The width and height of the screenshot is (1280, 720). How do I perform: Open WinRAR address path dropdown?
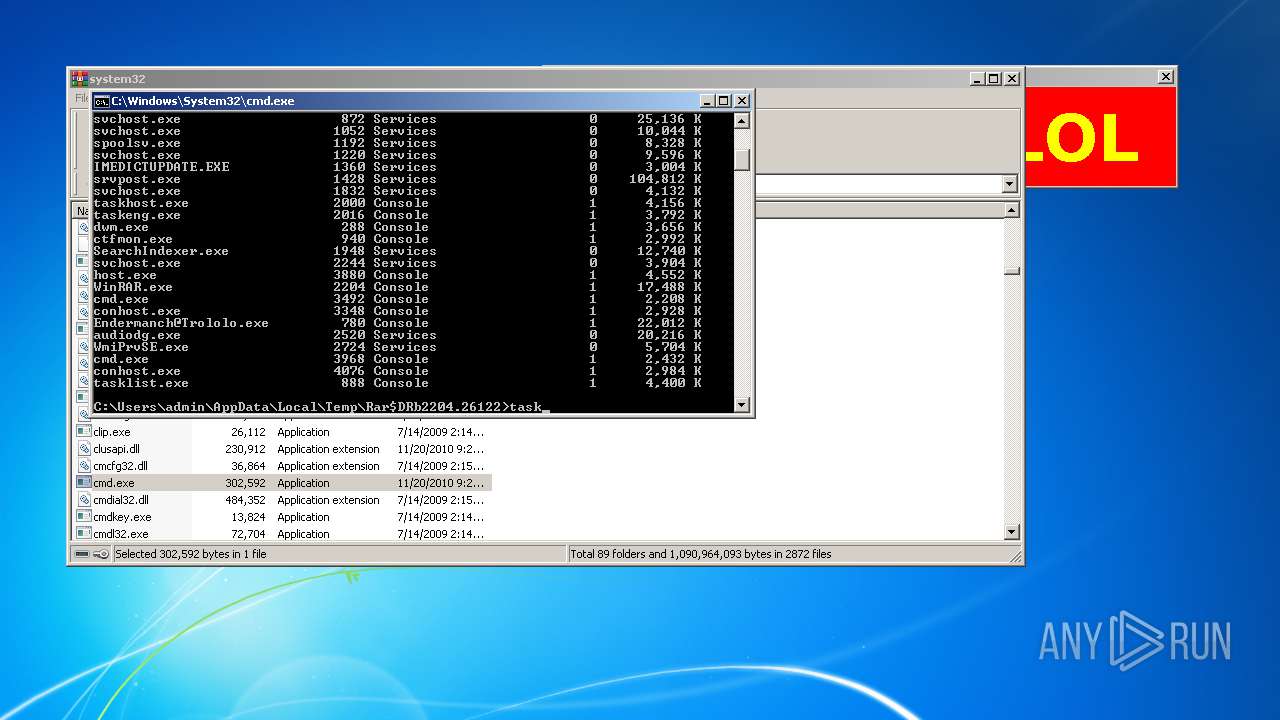[x=1009, y=184]
